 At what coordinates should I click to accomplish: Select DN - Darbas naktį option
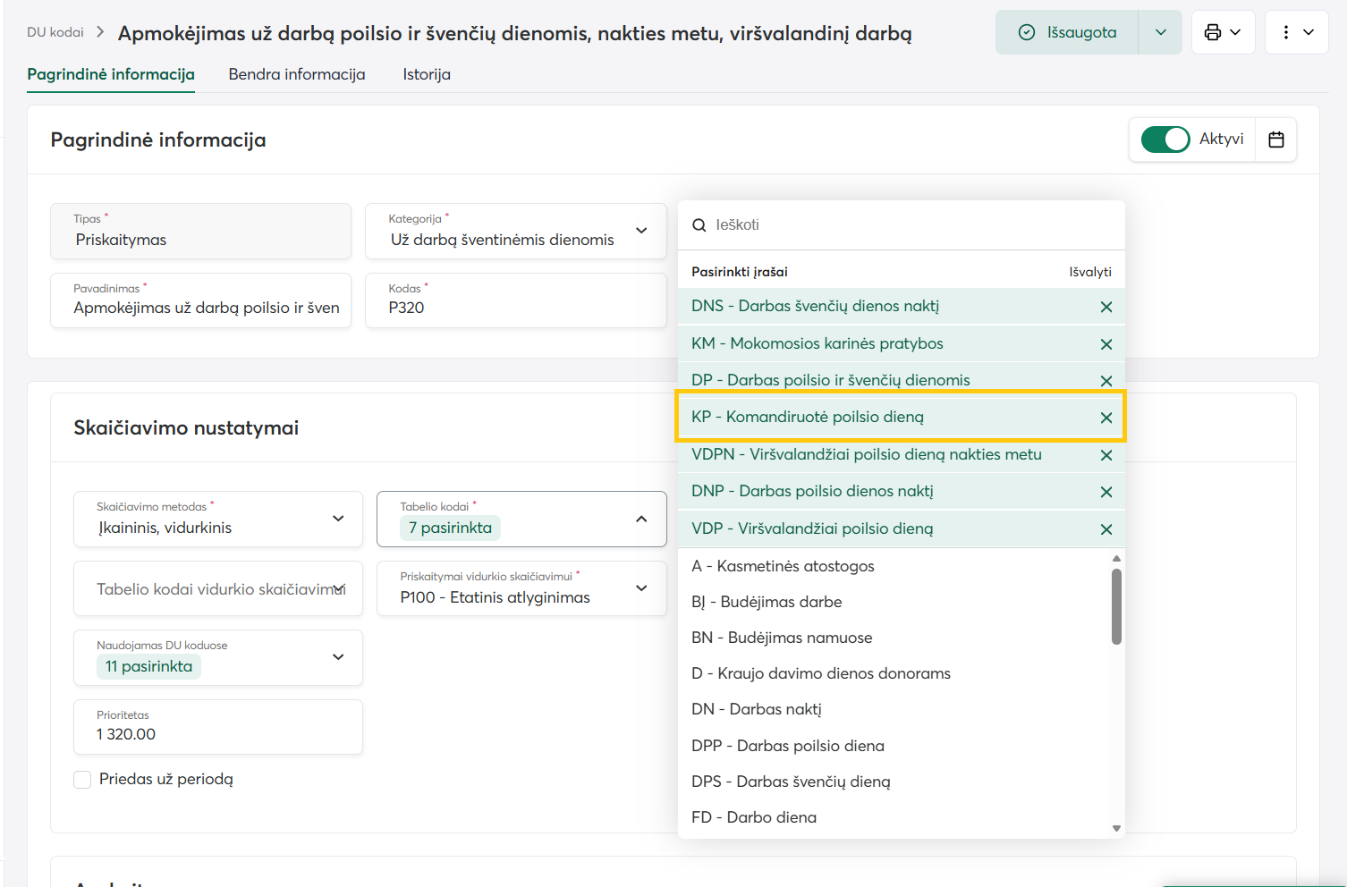894,709
